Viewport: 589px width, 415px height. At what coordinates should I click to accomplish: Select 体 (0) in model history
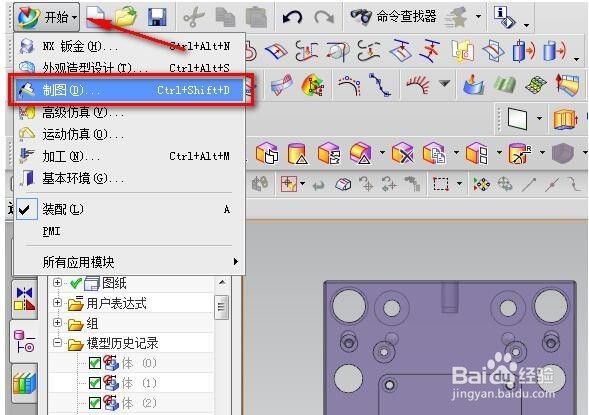pyautogui.click(x=139, y=363)
